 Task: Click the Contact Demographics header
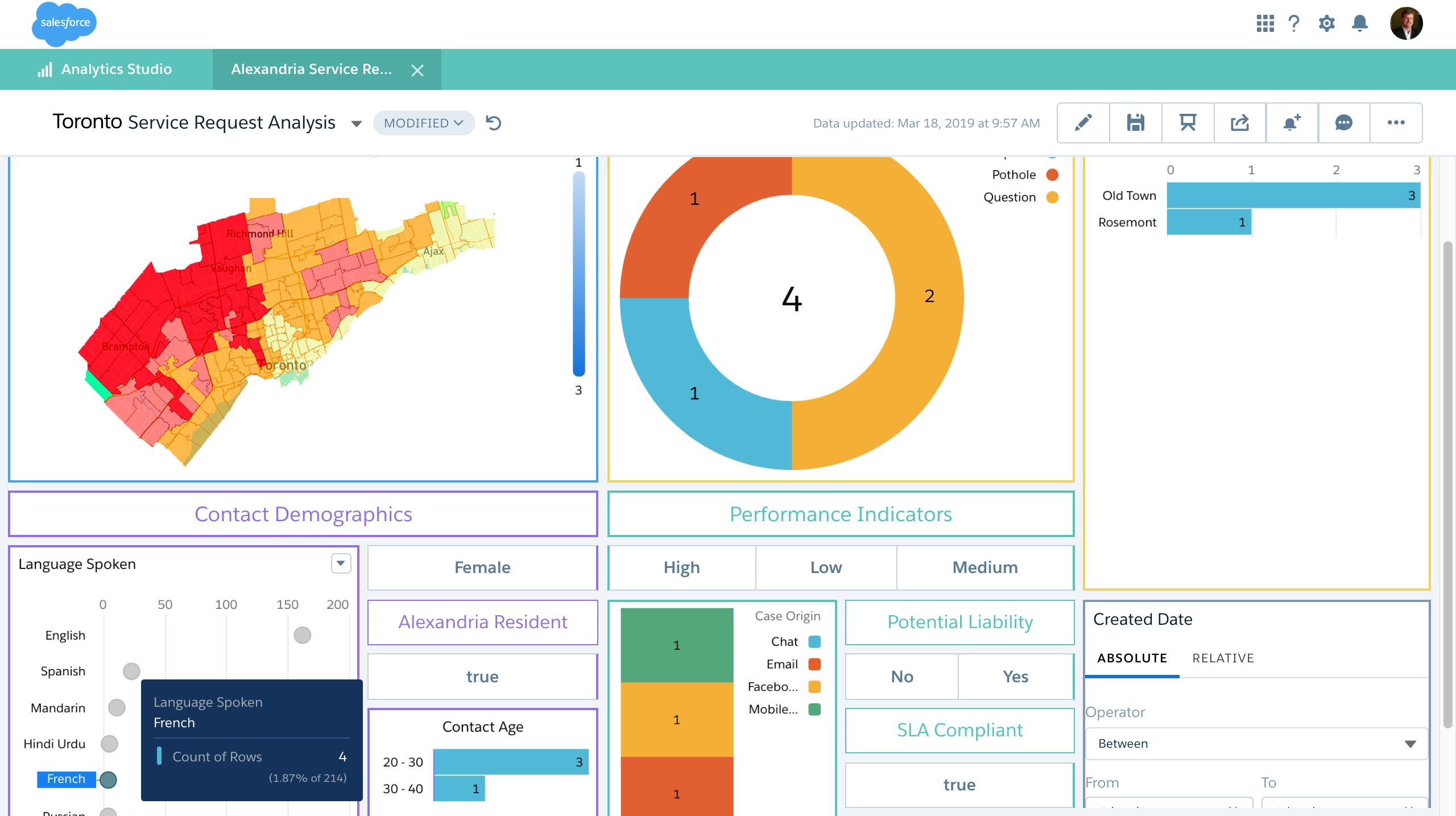(x=303, y=514)
